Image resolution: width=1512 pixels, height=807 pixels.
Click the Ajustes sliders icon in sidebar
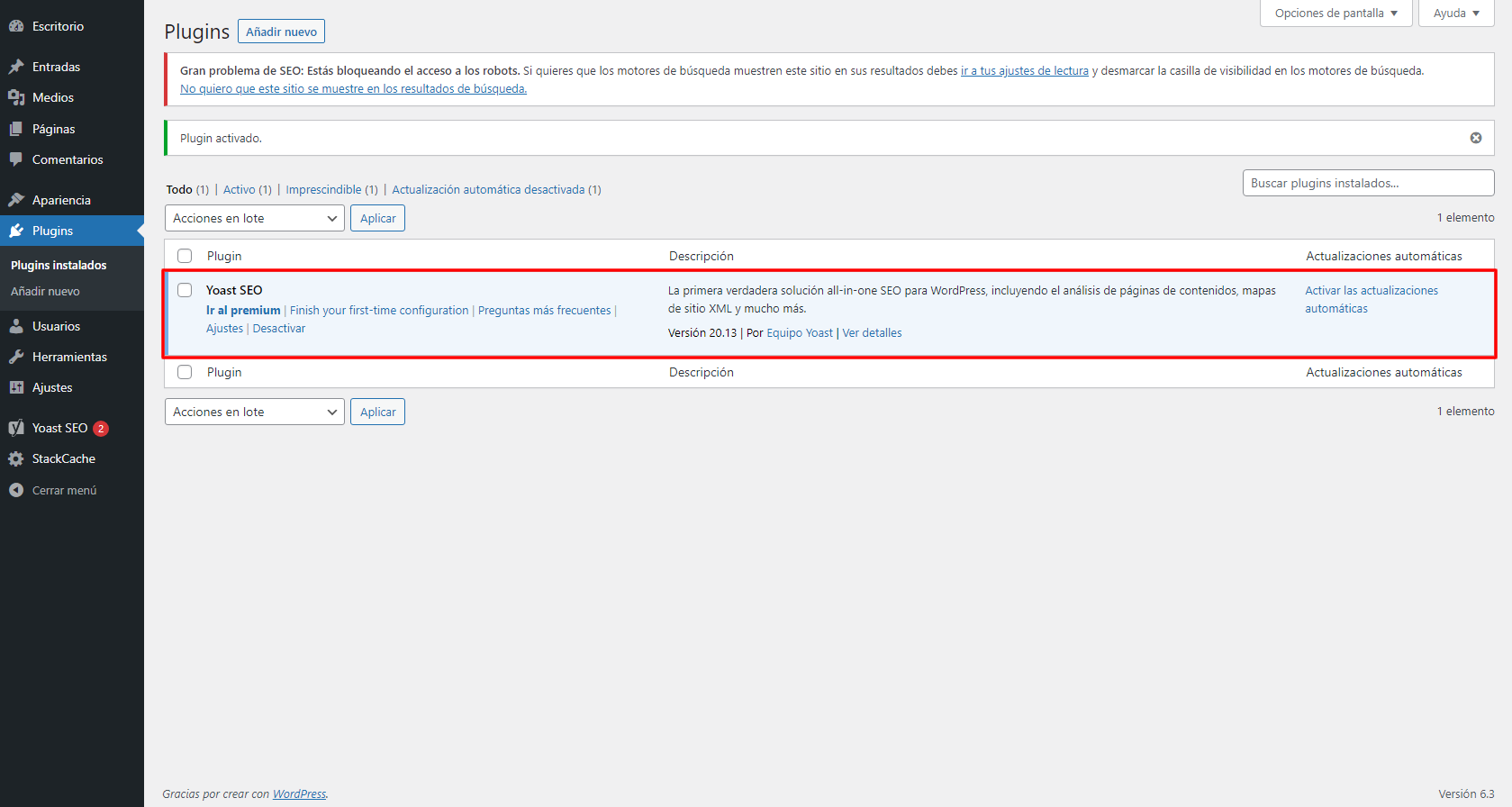click(x=16, y=387)
